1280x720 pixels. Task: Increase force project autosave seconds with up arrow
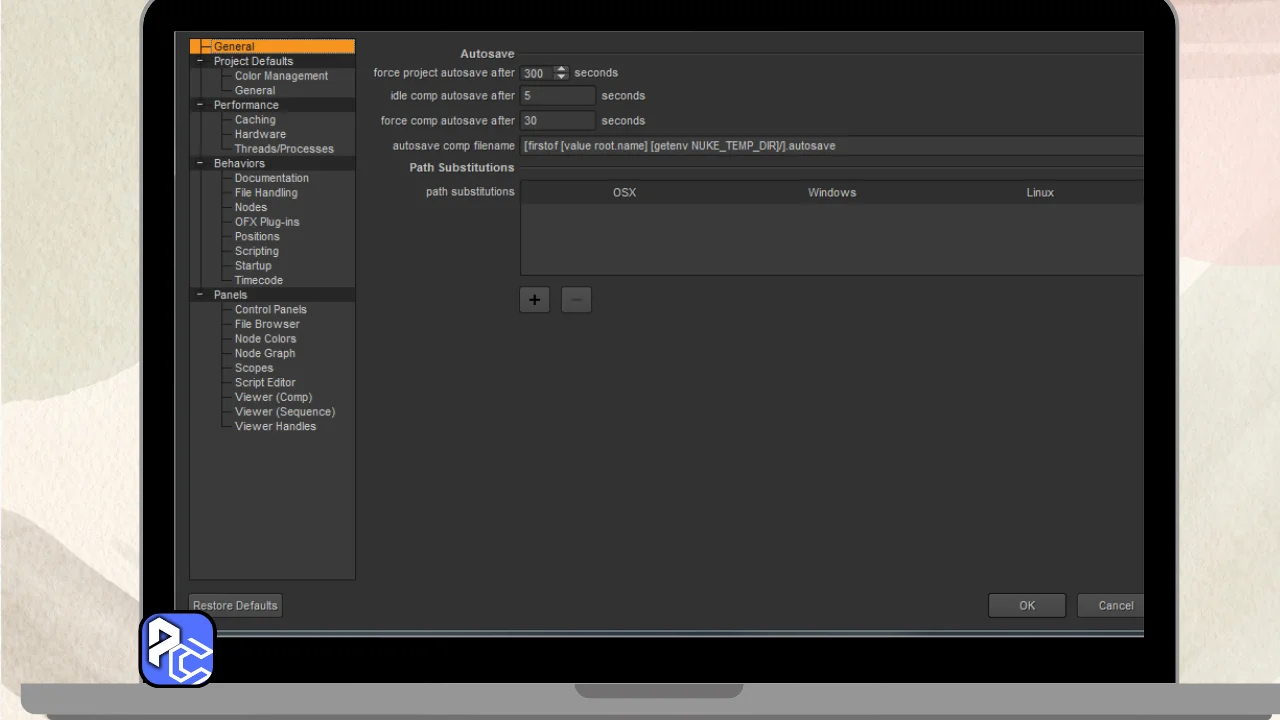coord(561,69)
